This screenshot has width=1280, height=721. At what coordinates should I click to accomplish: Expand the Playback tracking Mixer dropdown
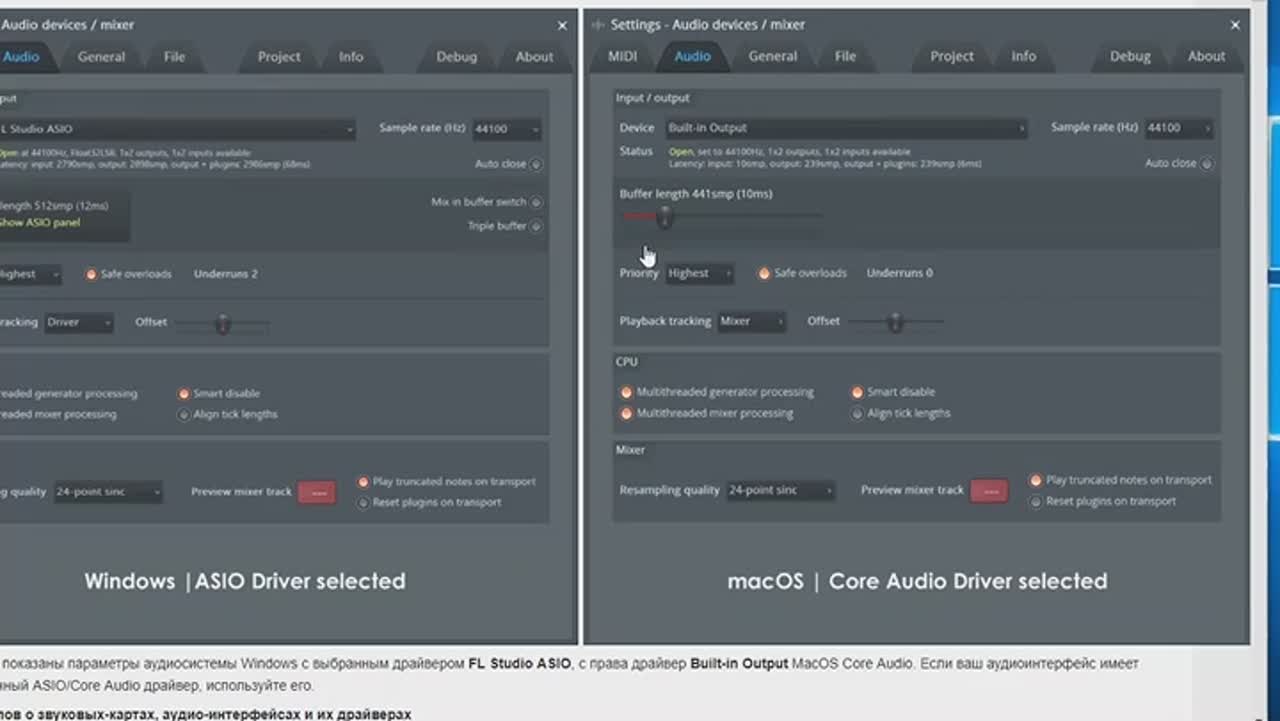[751, 322]
